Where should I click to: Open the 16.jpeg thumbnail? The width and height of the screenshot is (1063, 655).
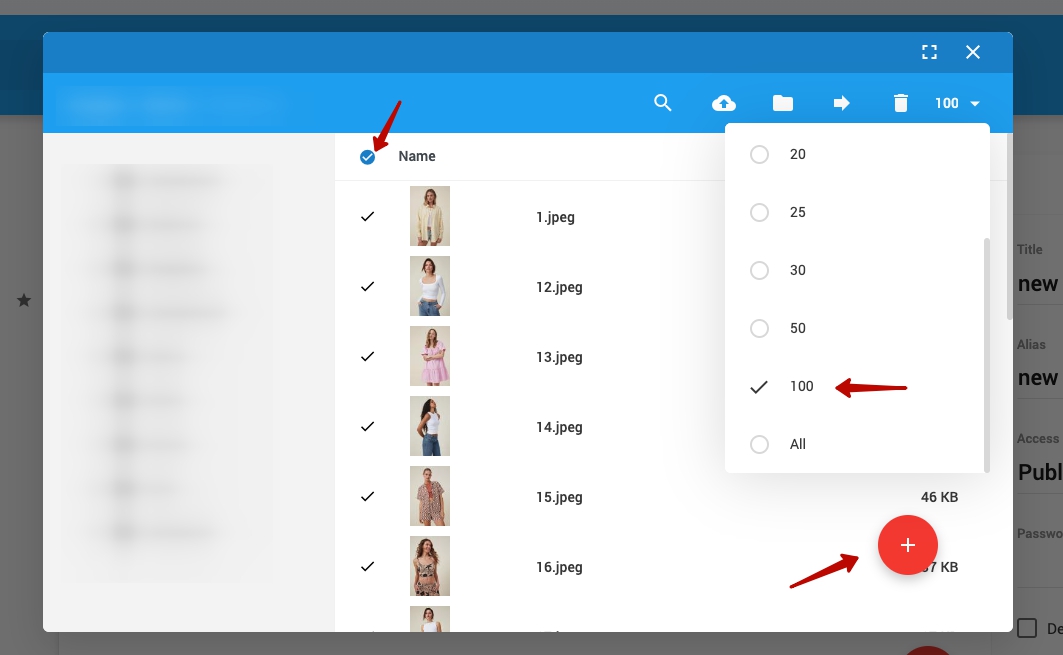tap(430, 566)
